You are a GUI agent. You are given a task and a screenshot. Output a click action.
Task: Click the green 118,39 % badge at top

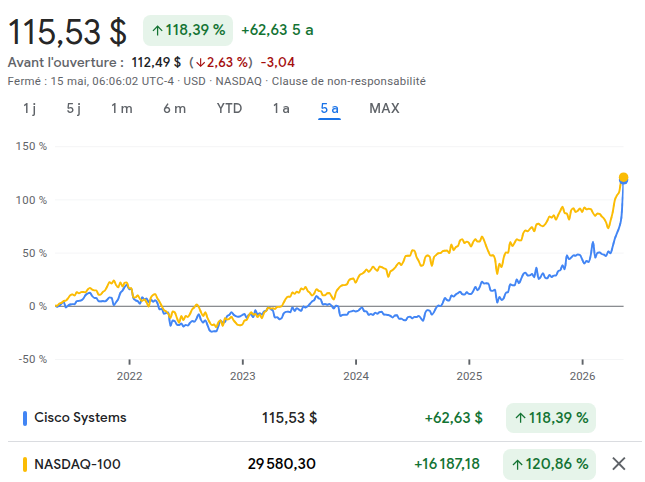[188, 30]
